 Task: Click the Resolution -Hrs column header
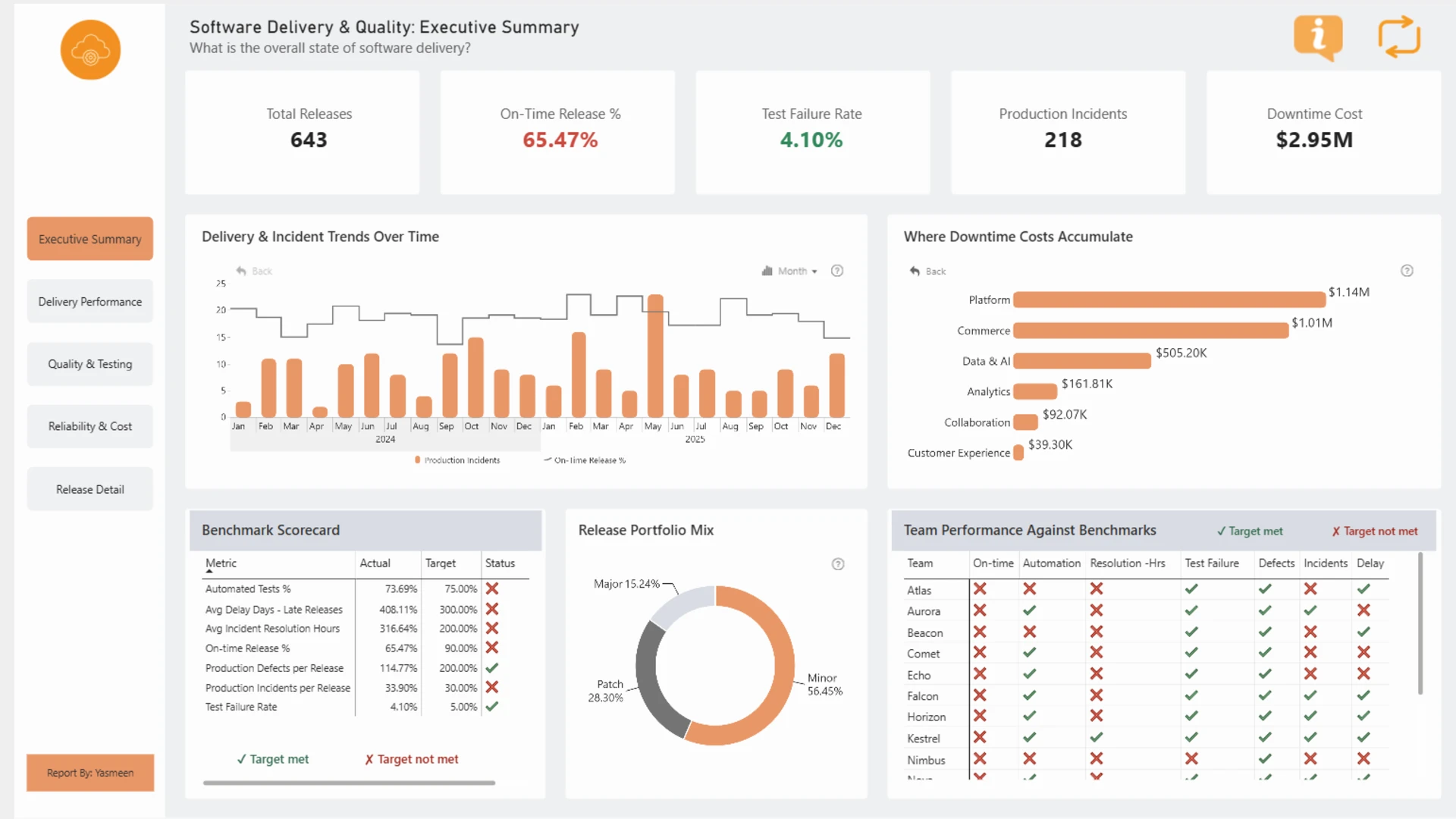point(1127,563)
